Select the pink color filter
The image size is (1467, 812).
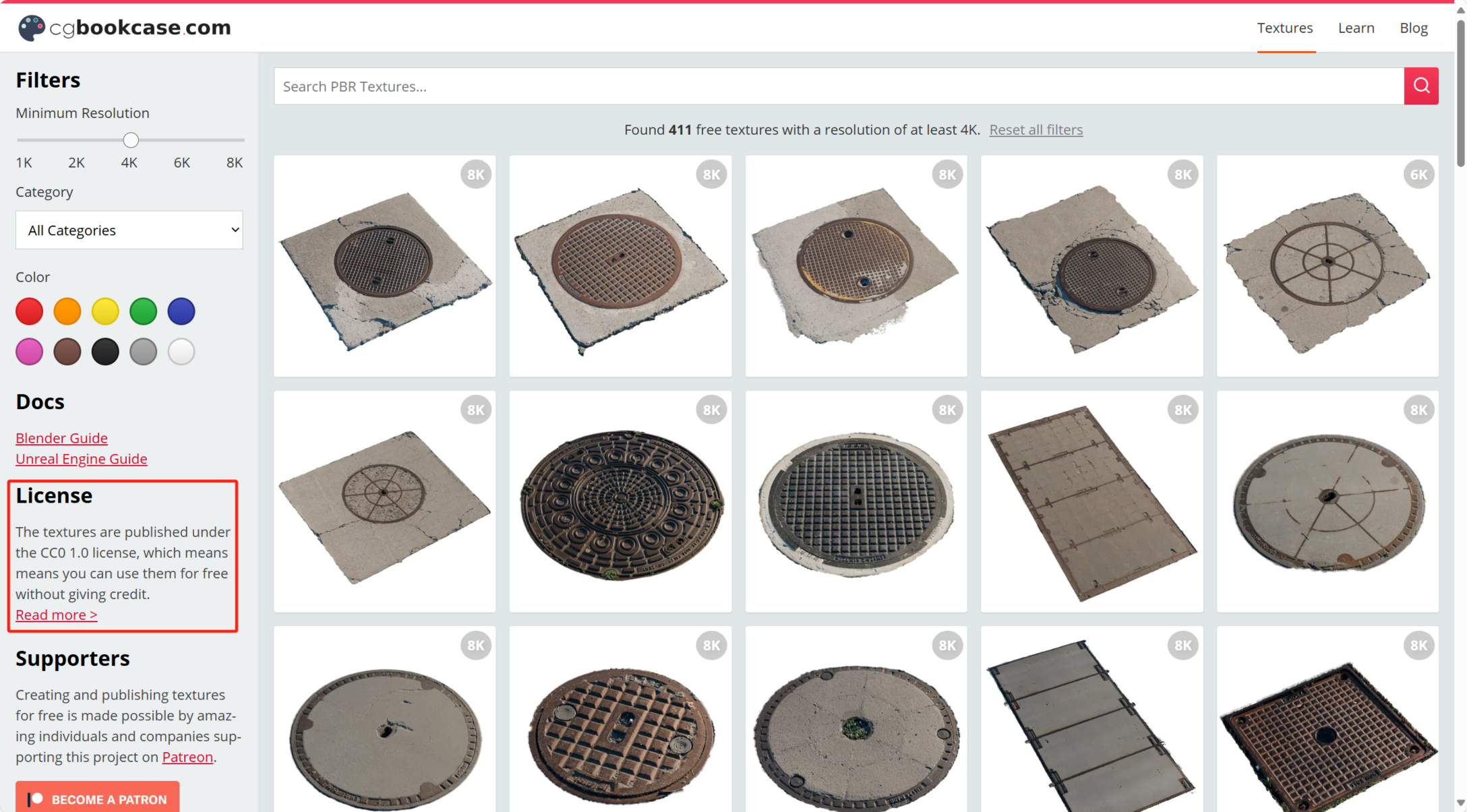coord(29,352)
